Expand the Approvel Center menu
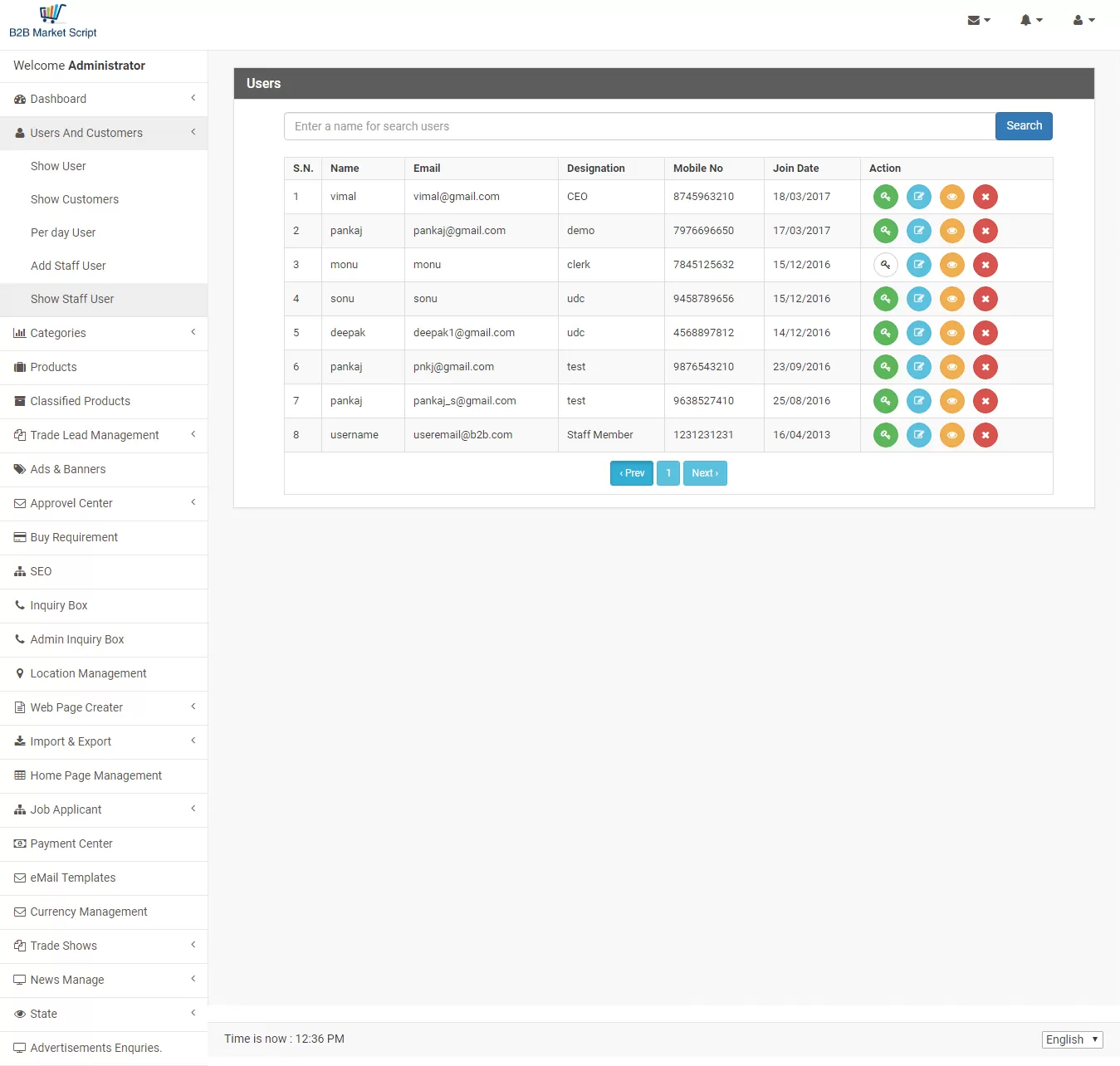 pos(104,503)
